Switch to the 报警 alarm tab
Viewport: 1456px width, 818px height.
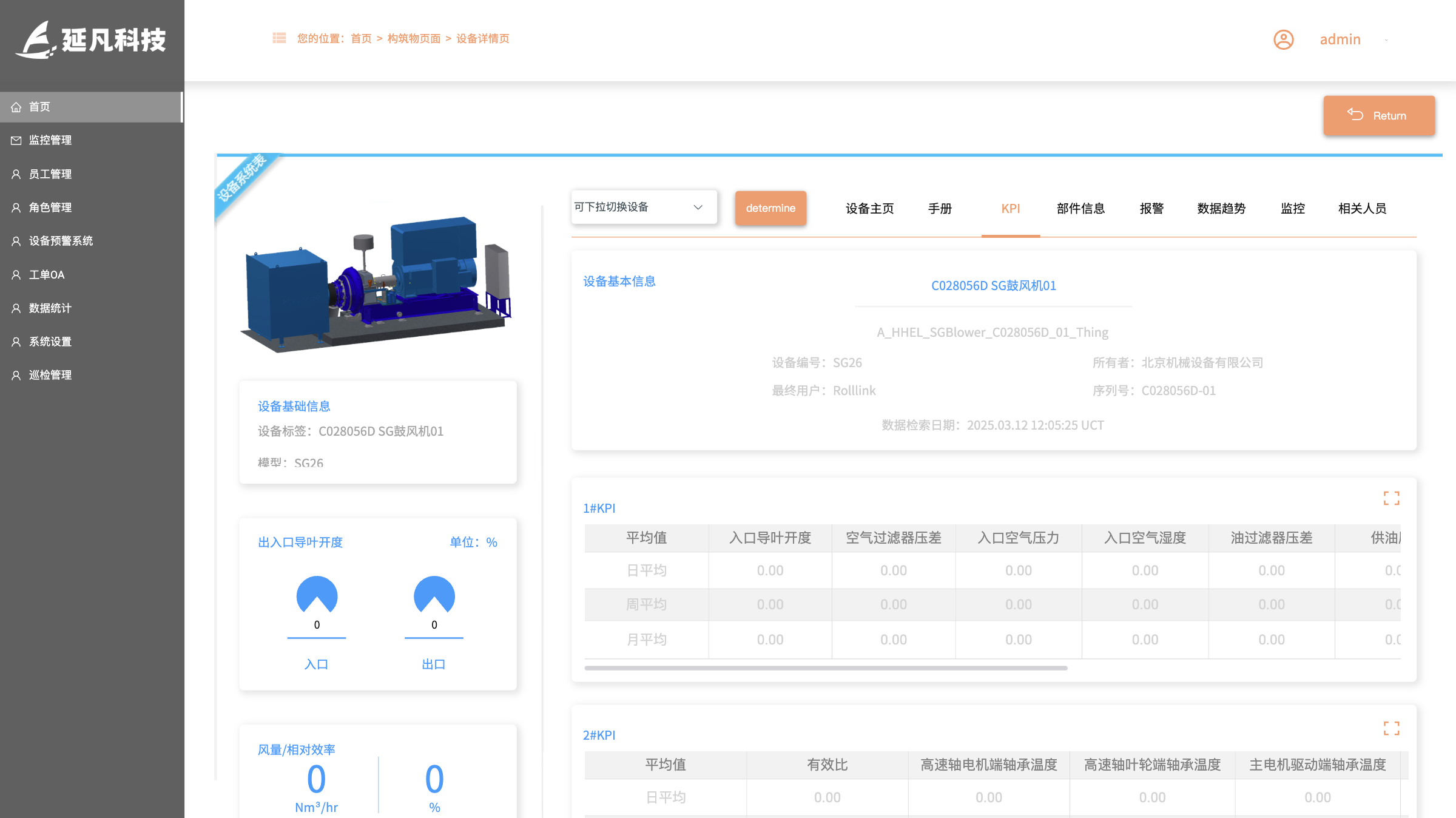click(1151, 208)
